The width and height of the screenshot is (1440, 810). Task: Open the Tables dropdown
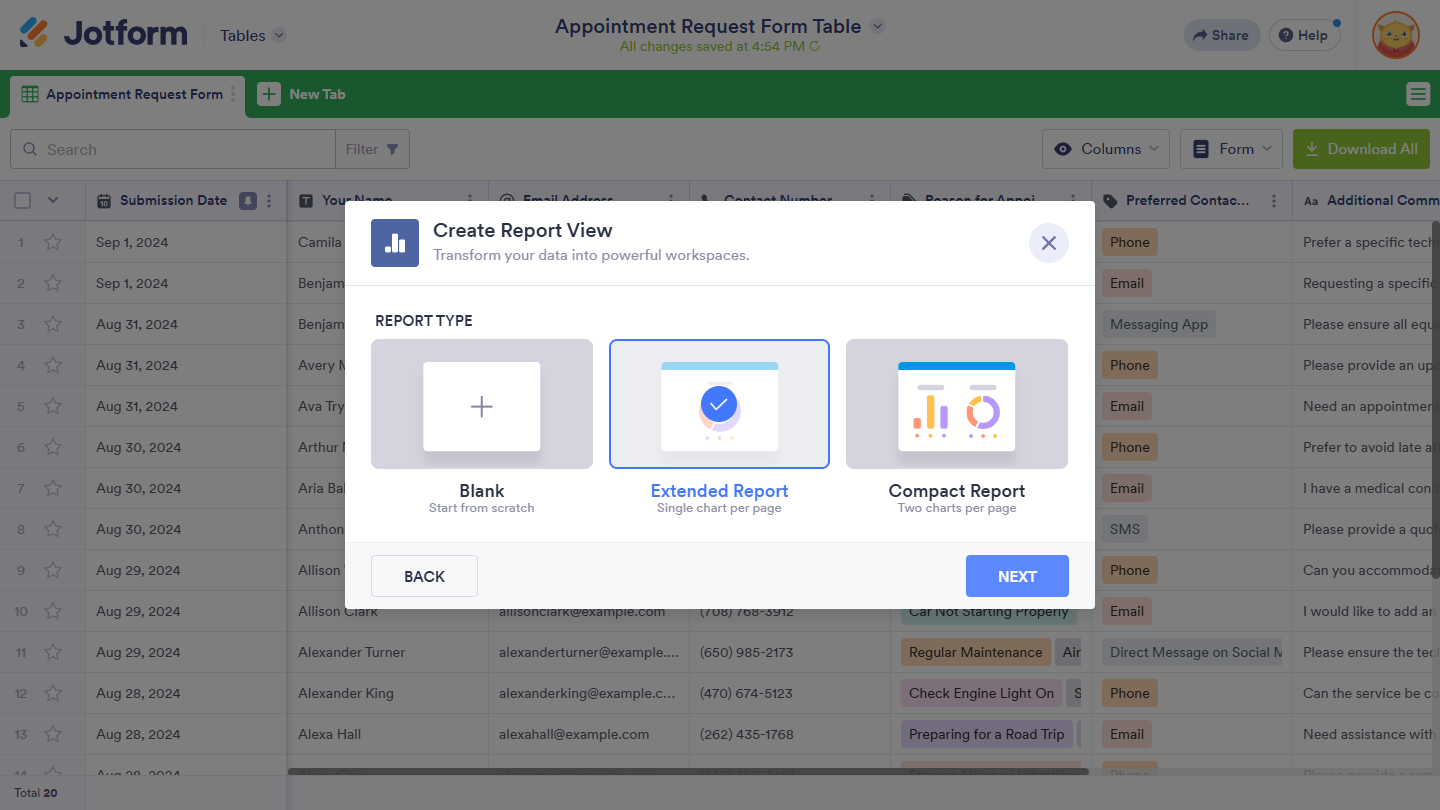pyautogui.click(x=251, y=34)
